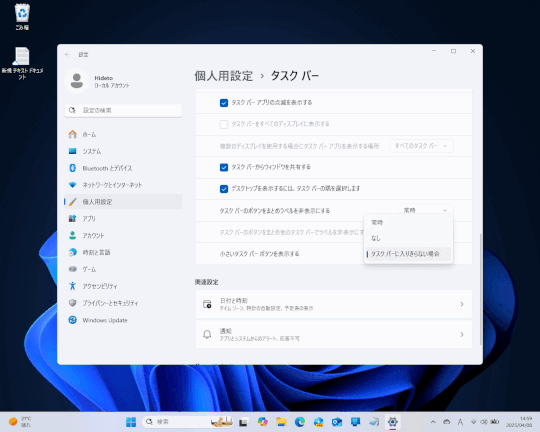Open the Apps (アプリ) settings category

coord(123,219)
